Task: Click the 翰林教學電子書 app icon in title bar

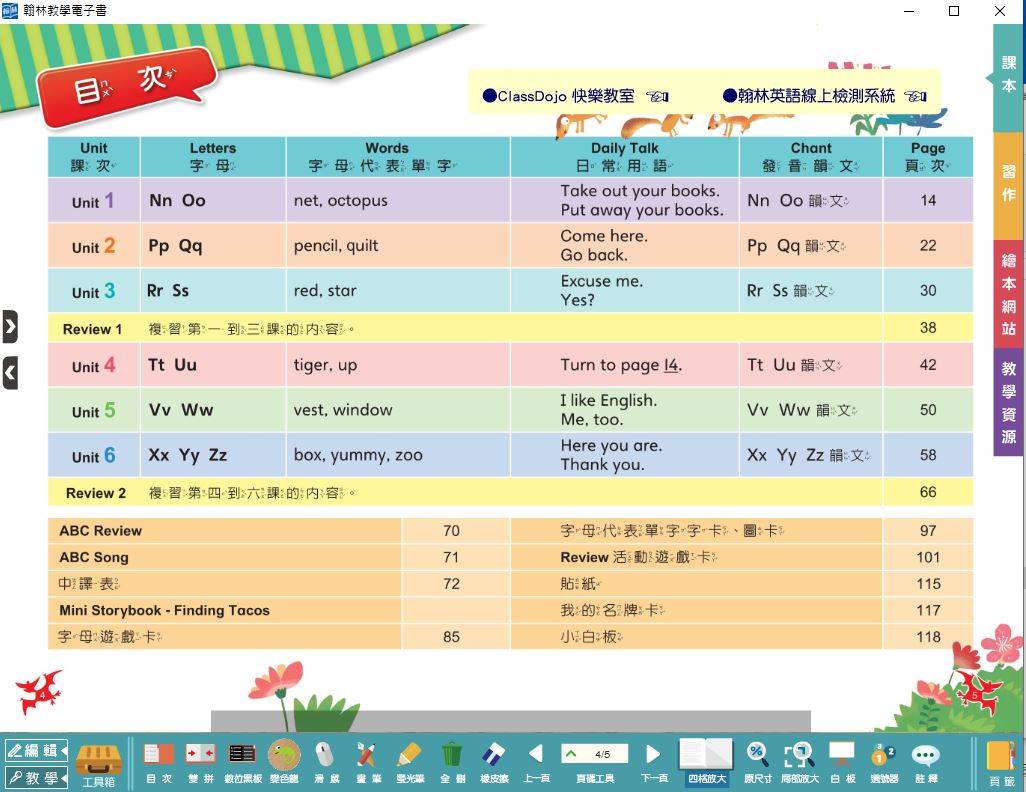Action: (10, 10)
